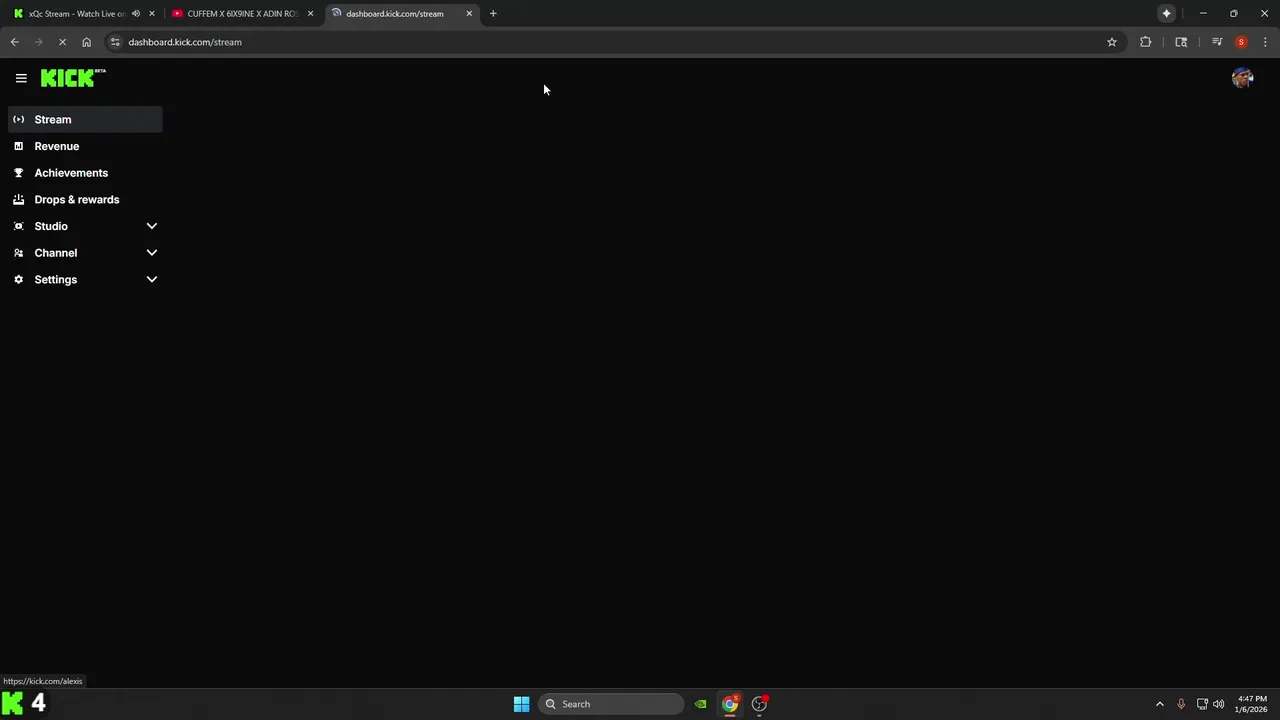The image size is (1280, 720).
Task: Expand the Studio submenu chevron
Action: pyautogui.click(x=152, y=226)
